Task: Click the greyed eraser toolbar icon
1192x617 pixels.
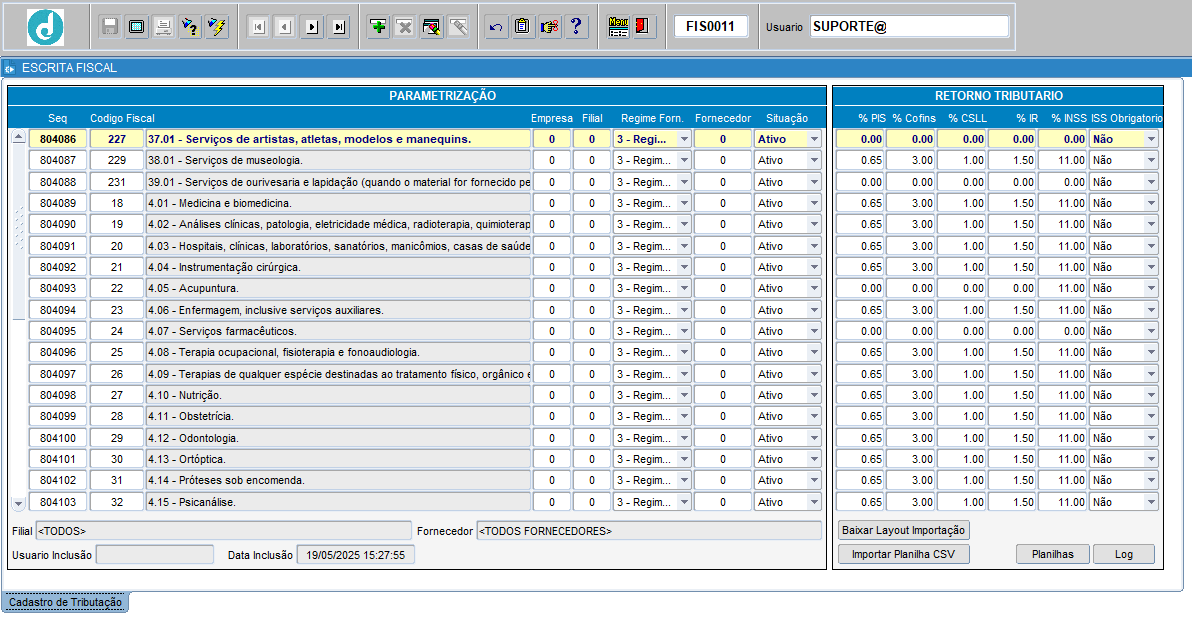Action: tap(458, 27)
